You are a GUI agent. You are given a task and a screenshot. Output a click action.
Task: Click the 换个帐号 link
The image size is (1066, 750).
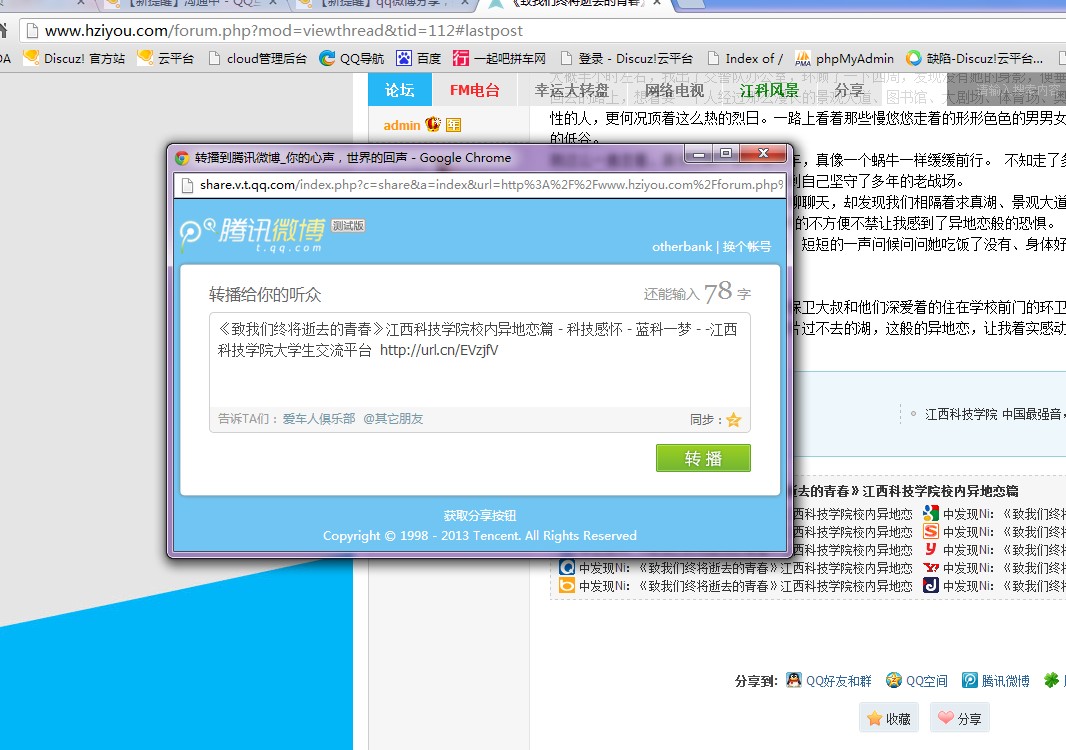pos(746,246)
